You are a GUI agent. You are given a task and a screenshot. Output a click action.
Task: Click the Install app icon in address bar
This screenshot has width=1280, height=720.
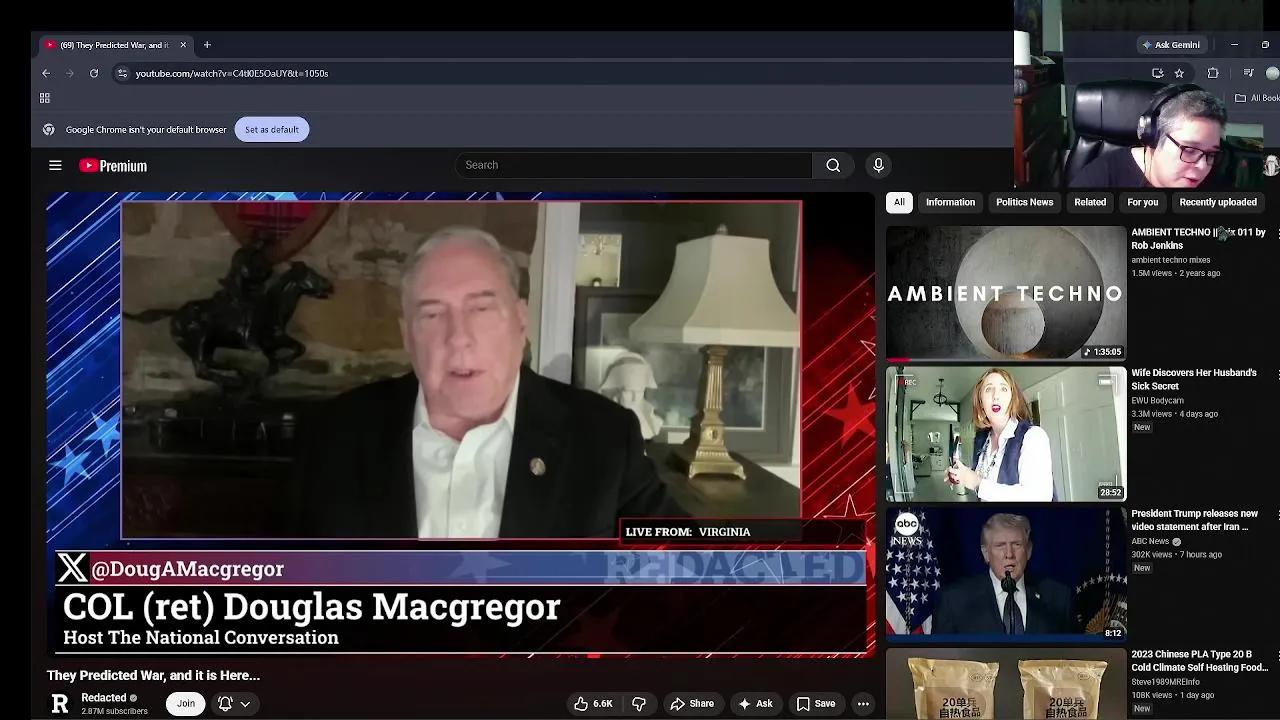click(1158, 73)
